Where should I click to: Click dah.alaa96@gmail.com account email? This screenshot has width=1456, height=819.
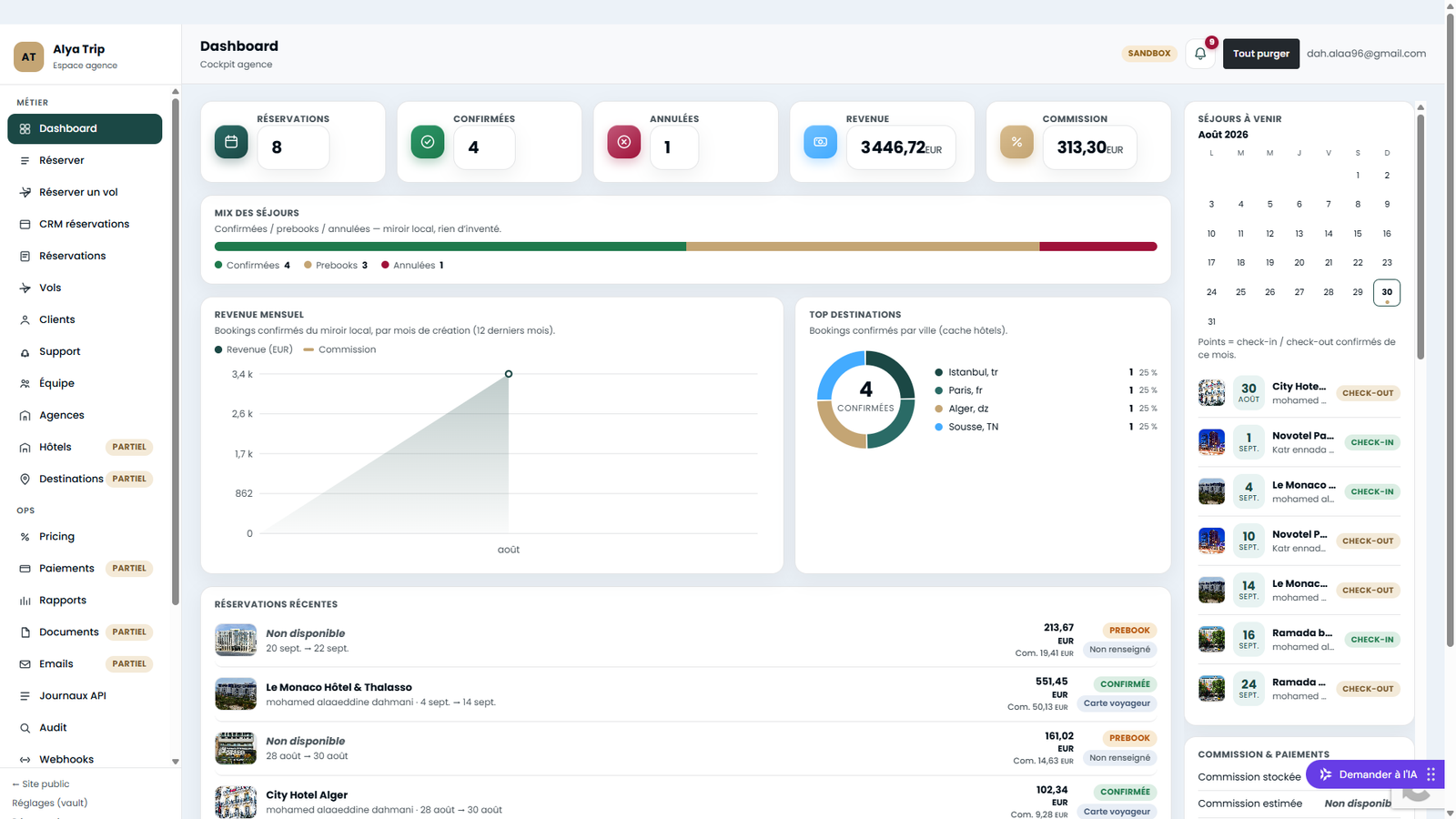pos(1366,54)
